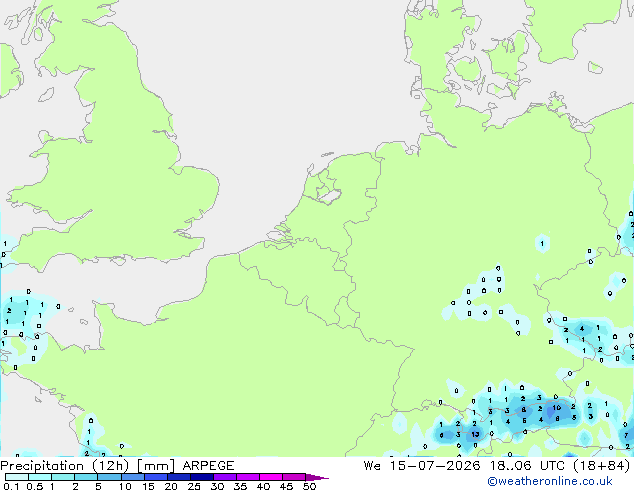Image resolution: width=634 pixels, height=490 pixels.
Task: Click the above-50 mm legend arrow tip
Action: 317,477
